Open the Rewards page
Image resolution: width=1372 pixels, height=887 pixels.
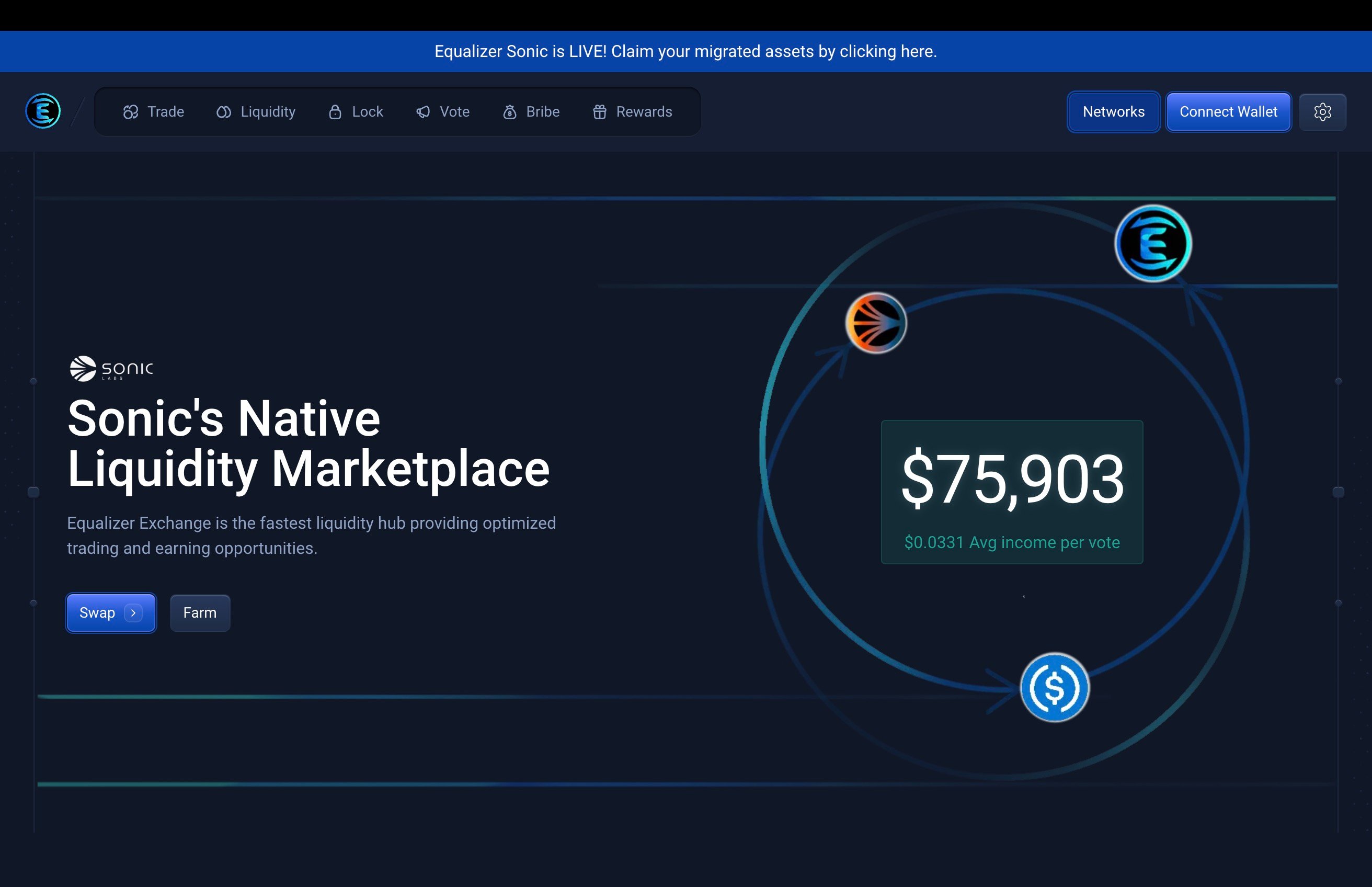point(632,112)
